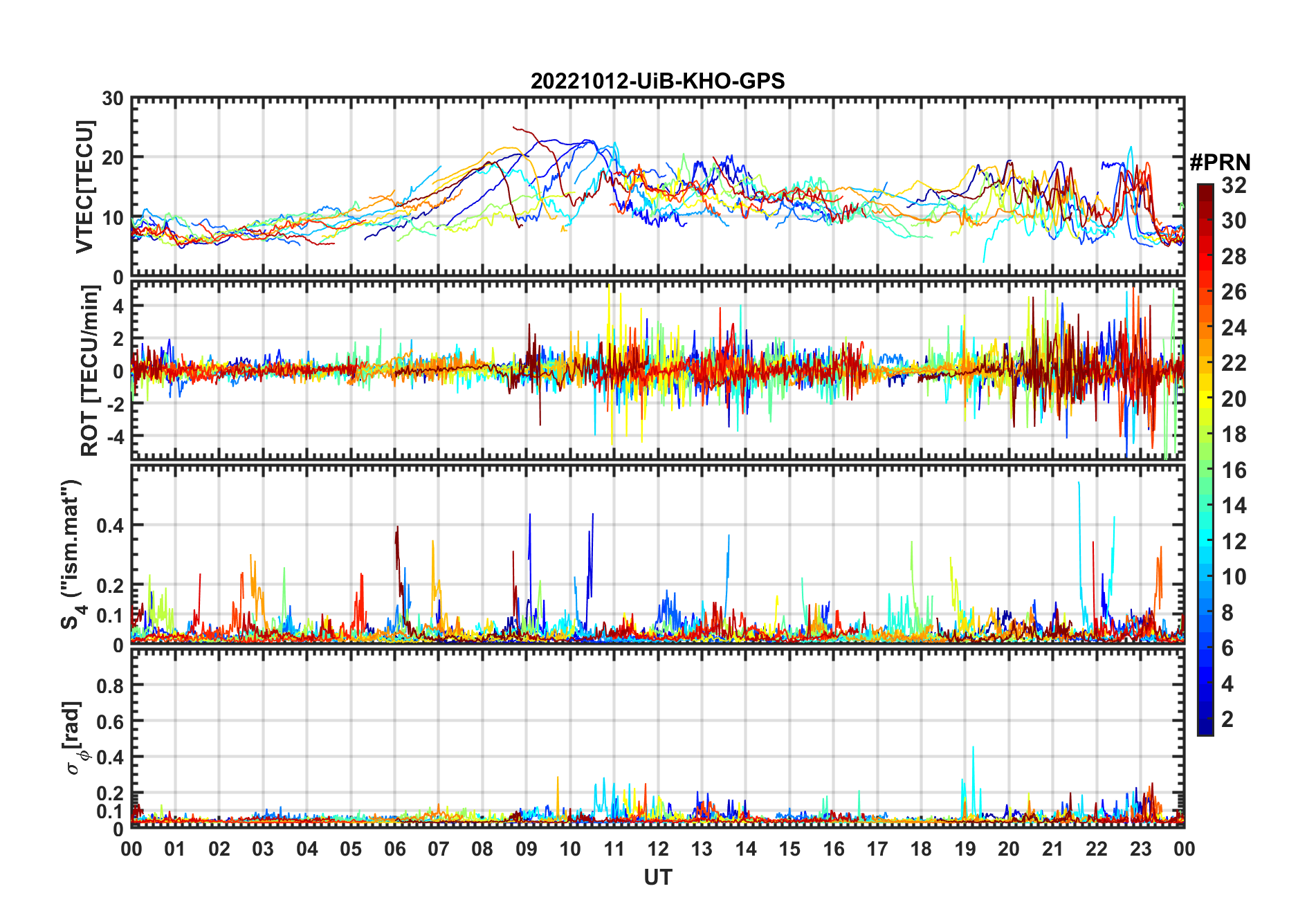Click the plot title 20221012-UiB-KHO-GPS
The width and height of the screenshot is (1316, 920).
[657, 81]
